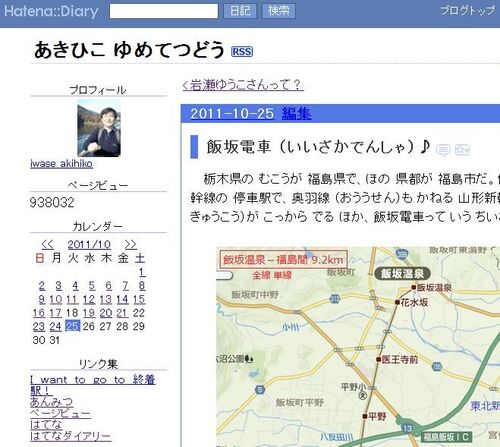Select calendar day 24
The image size is (500, 447).
(x=56, y=326)
